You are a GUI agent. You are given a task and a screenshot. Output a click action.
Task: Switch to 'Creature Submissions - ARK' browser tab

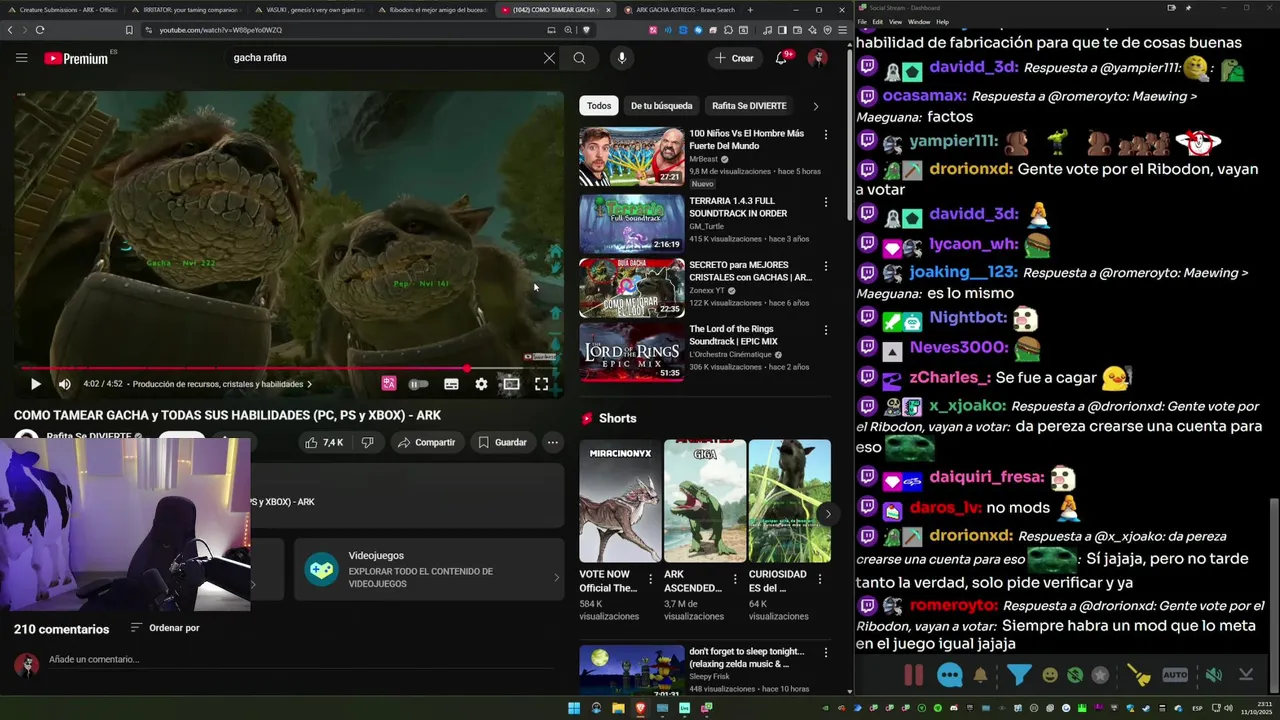[x=62, y=10]
